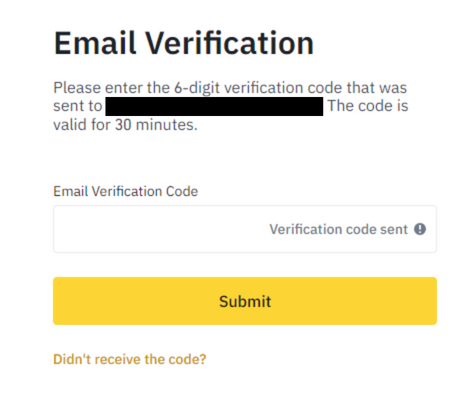Click the word "Email" in the heading

pos(95,43)
